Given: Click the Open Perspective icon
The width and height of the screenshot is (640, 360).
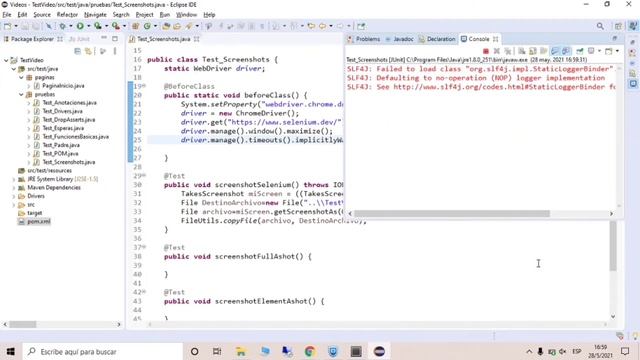Looking at the screenshot, I should (618, 26).
